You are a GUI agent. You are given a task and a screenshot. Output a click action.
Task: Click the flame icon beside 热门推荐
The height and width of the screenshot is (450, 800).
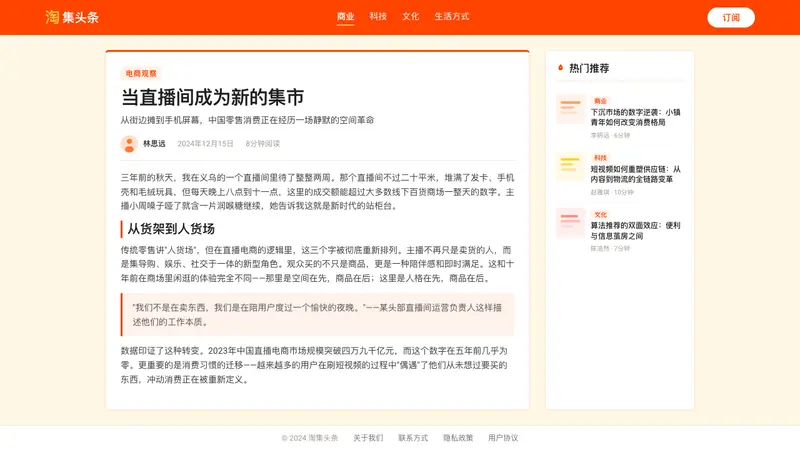point(560,68)
